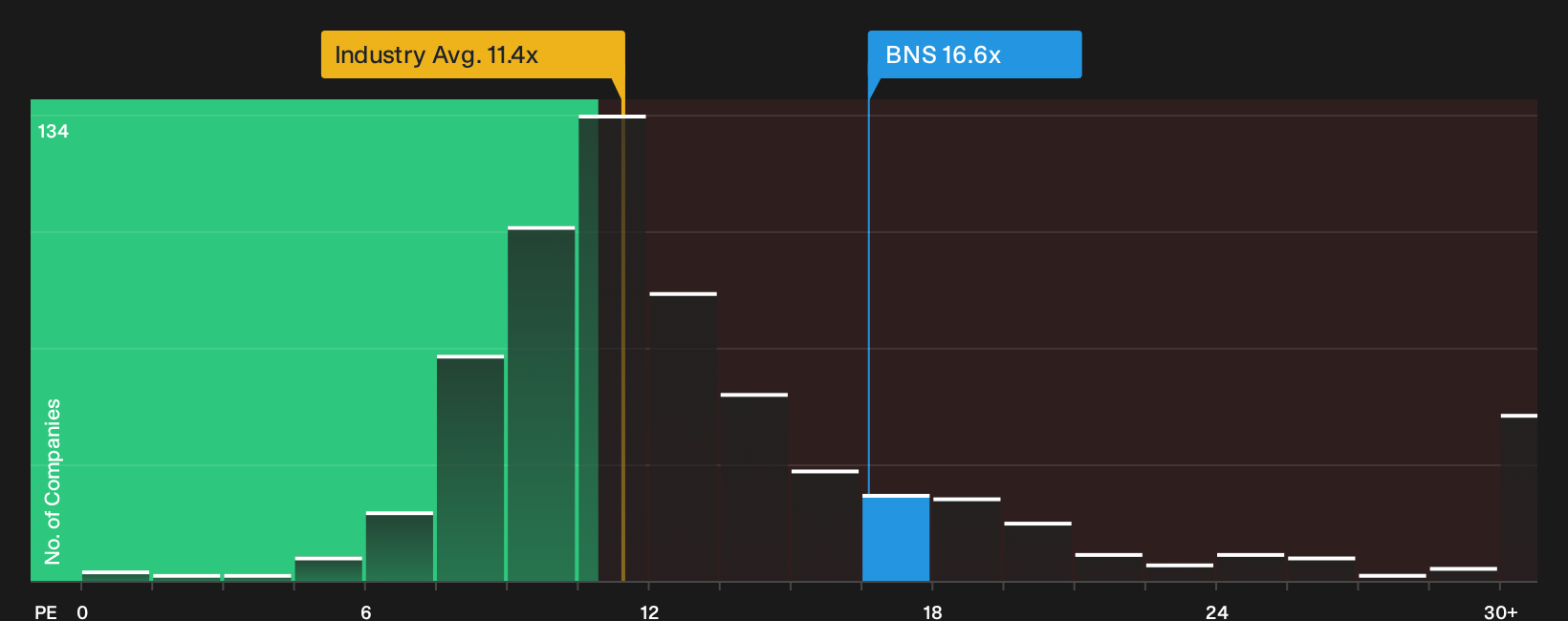Click the Industry Avg. 11.4x label

point(472,54)
